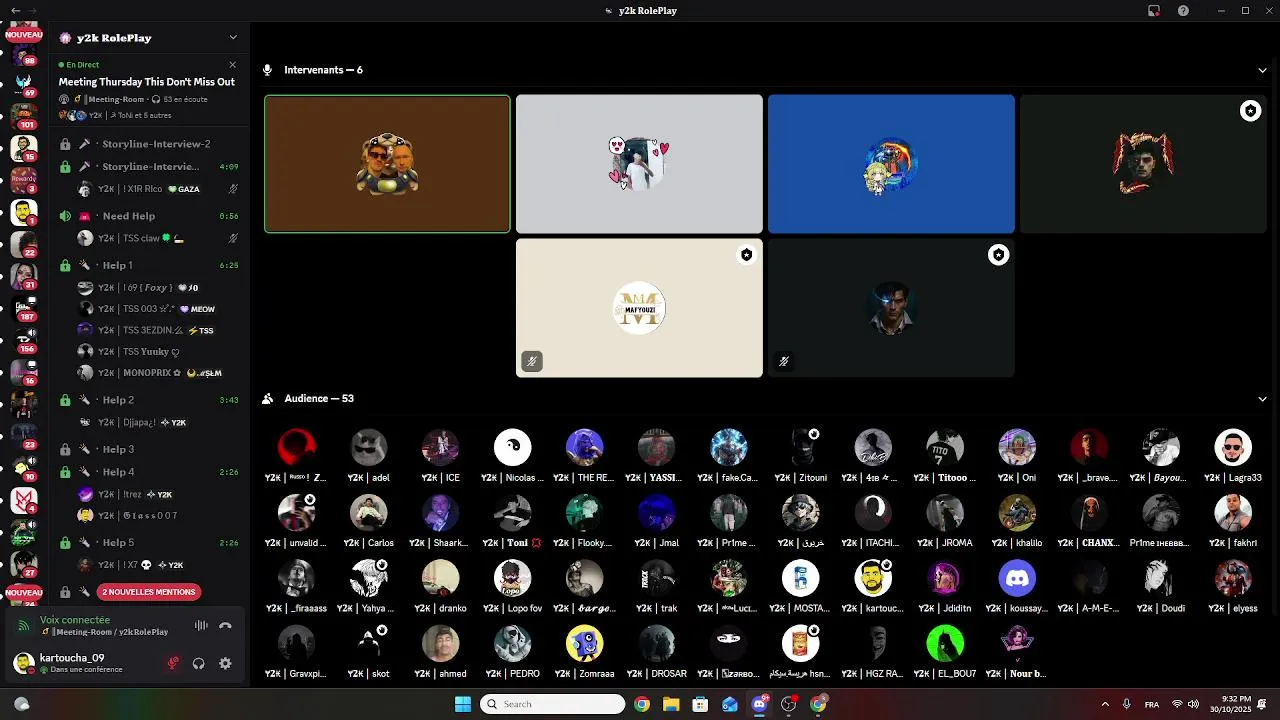Screen dimensions: 1280x720
Task: Click Discord icon in taskbar
Action: pos(759,704)
